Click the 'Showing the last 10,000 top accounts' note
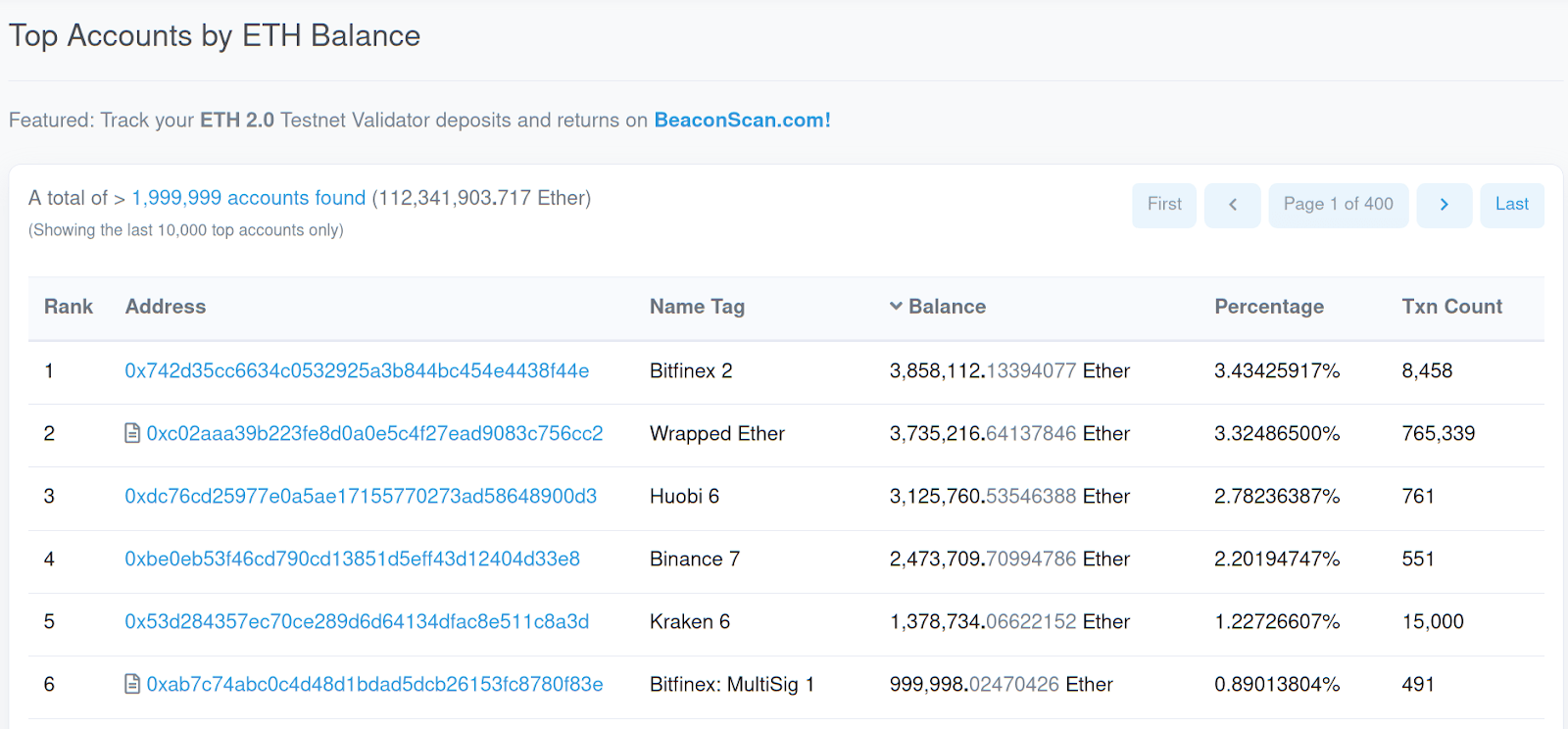Screen dimensions: 1568x729 point(186,230)
